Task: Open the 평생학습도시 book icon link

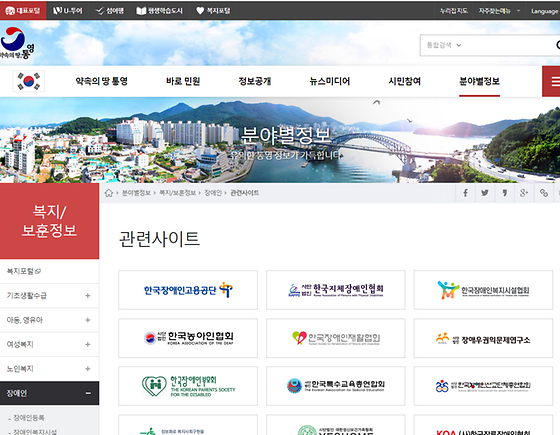Action: 160,11
